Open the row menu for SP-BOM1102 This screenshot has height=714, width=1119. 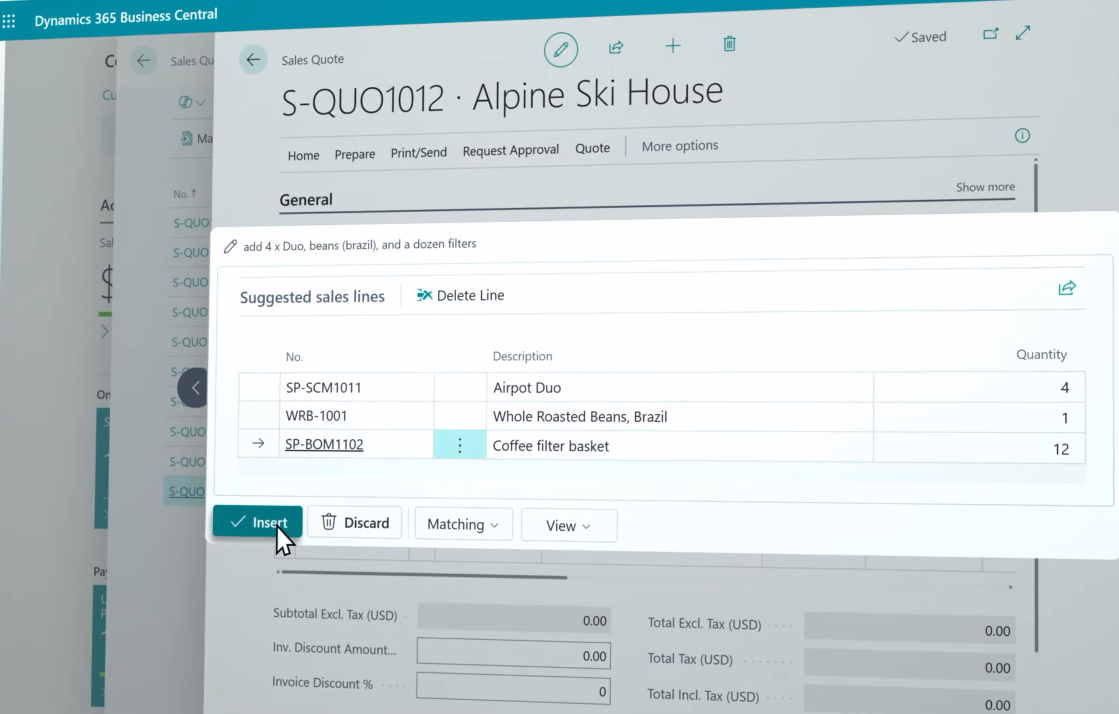pos(460,445)
